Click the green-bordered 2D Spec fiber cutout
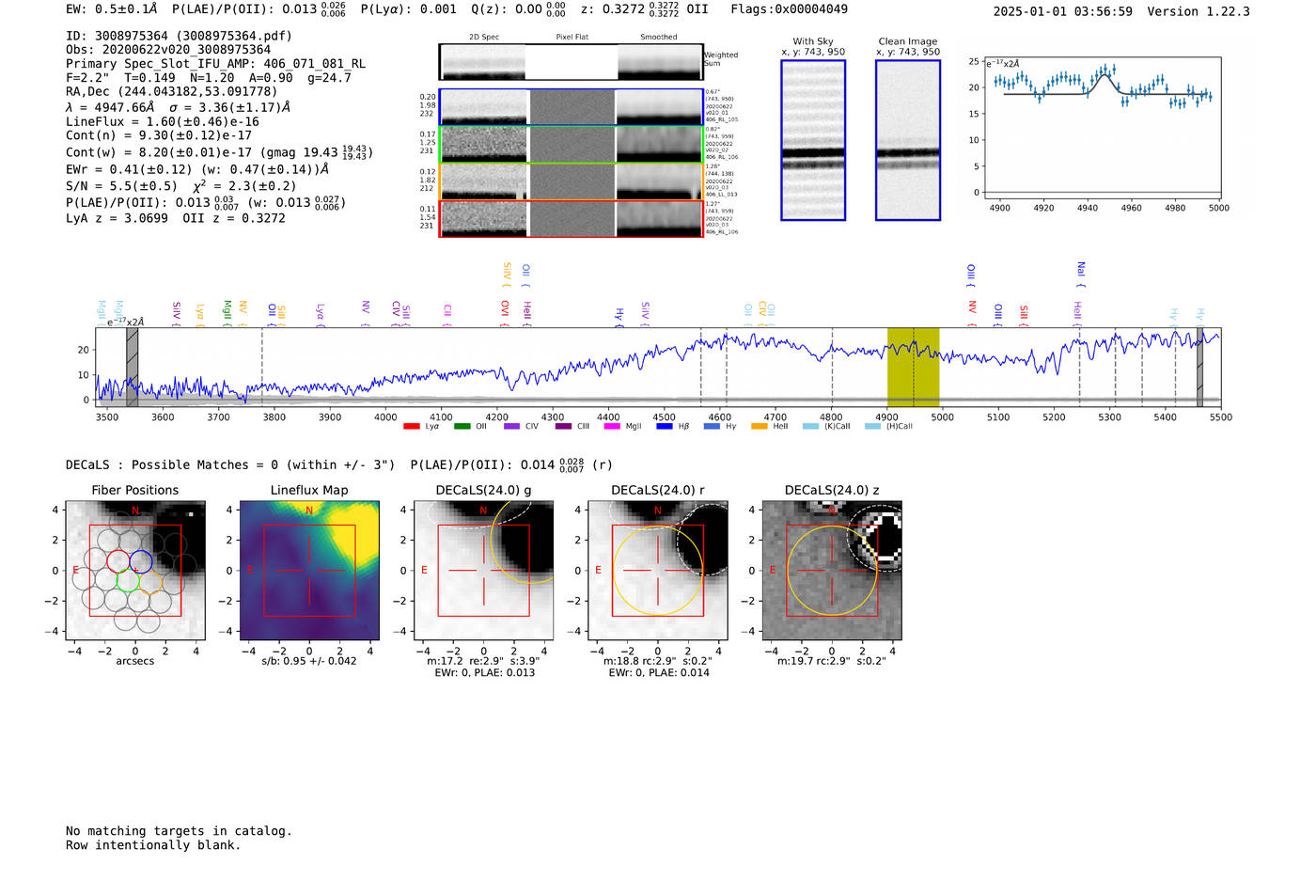This screenshot has width=1316, height=896. [483, 145]
